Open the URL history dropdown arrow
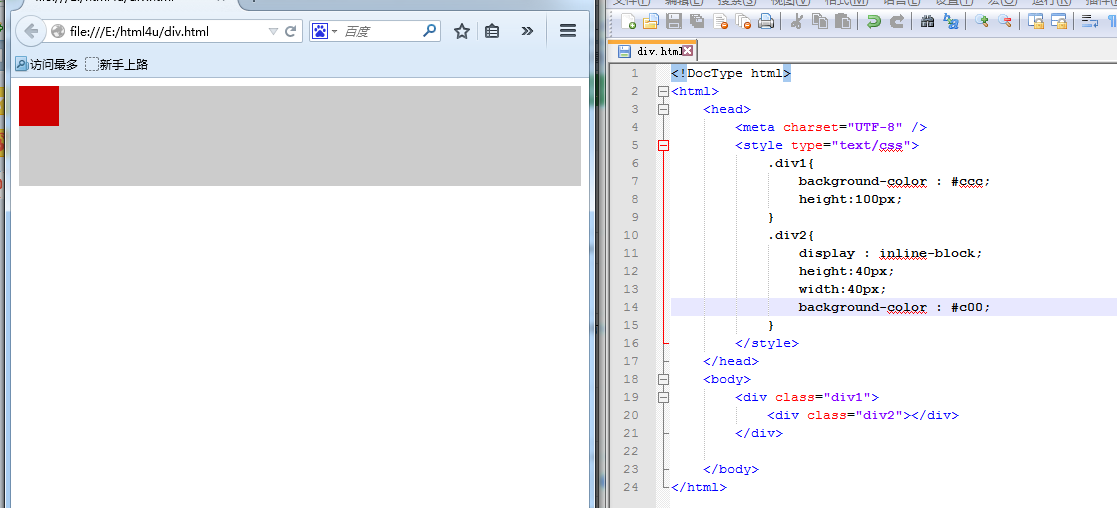 [273, 31]
